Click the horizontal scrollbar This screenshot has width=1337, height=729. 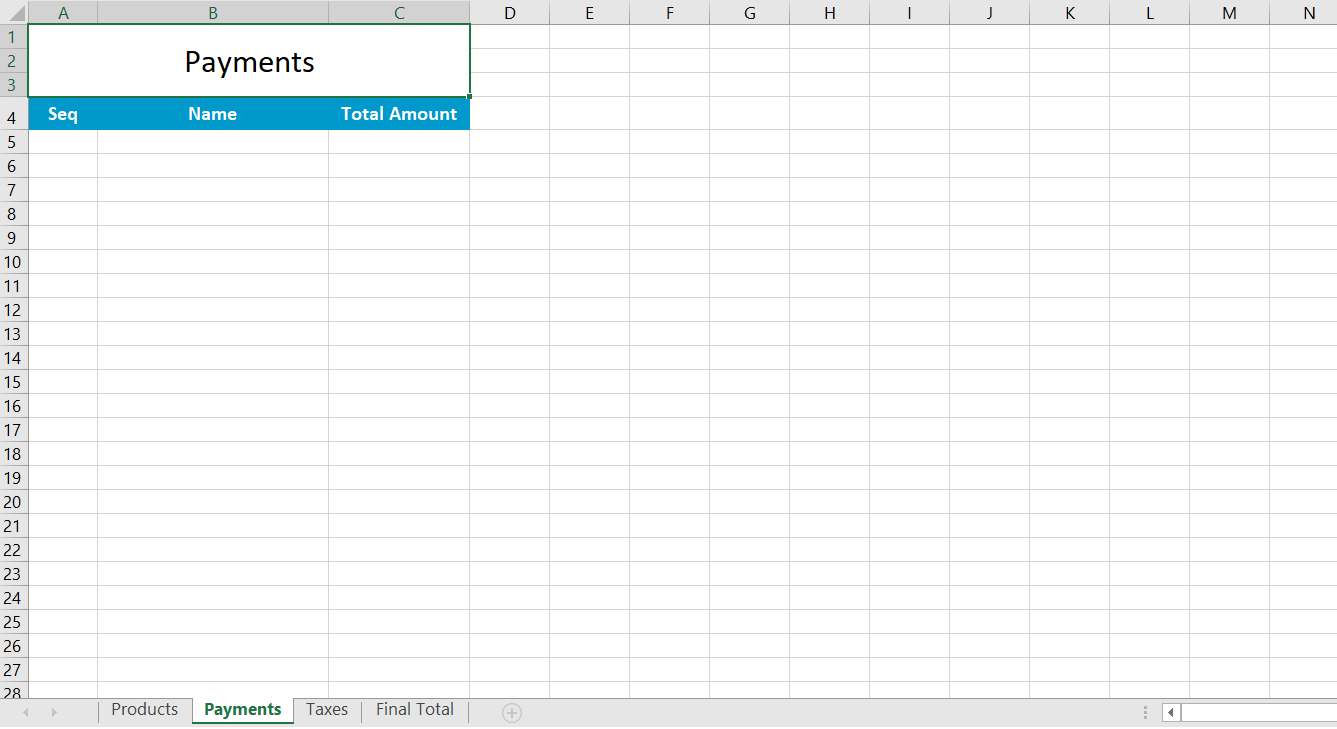pos(1255,712)
